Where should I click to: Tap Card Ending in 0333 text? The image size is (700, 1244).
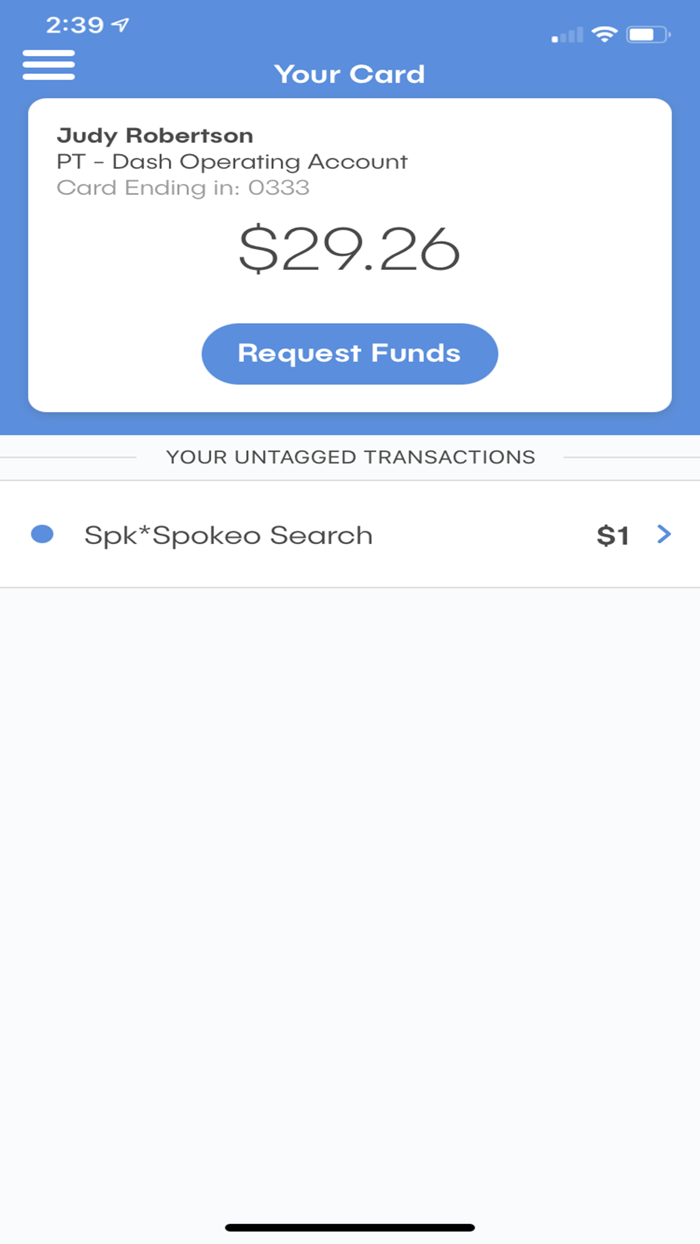point(186,187)
